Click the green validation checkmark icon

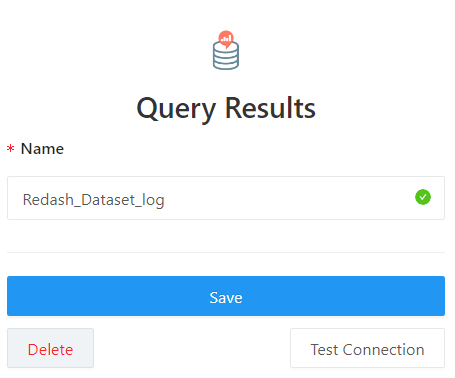tap(423, 197)
